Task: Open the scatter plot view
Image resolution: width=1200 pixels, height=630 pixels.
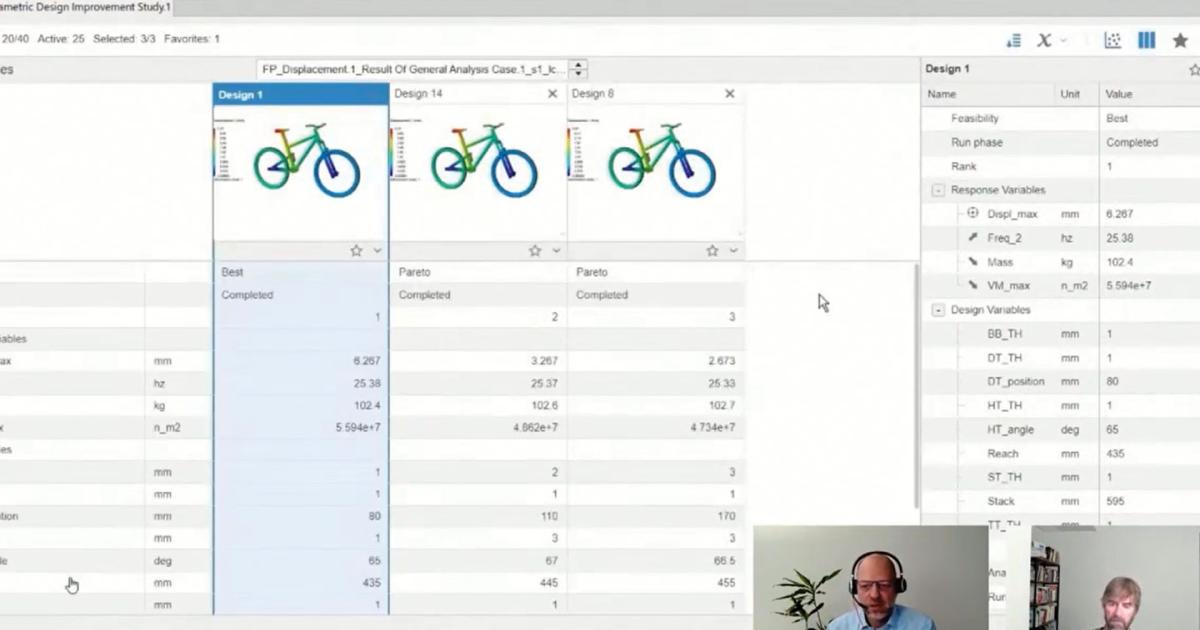Action: point(1111,40)
